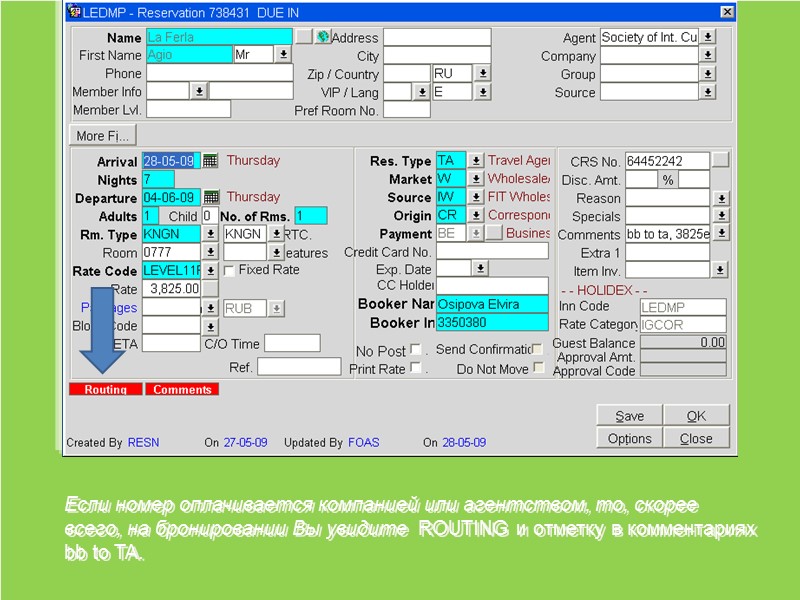Viewport: 800px width, 600px height.
Task: Click the More Fi... button
Action: point(103,136)
